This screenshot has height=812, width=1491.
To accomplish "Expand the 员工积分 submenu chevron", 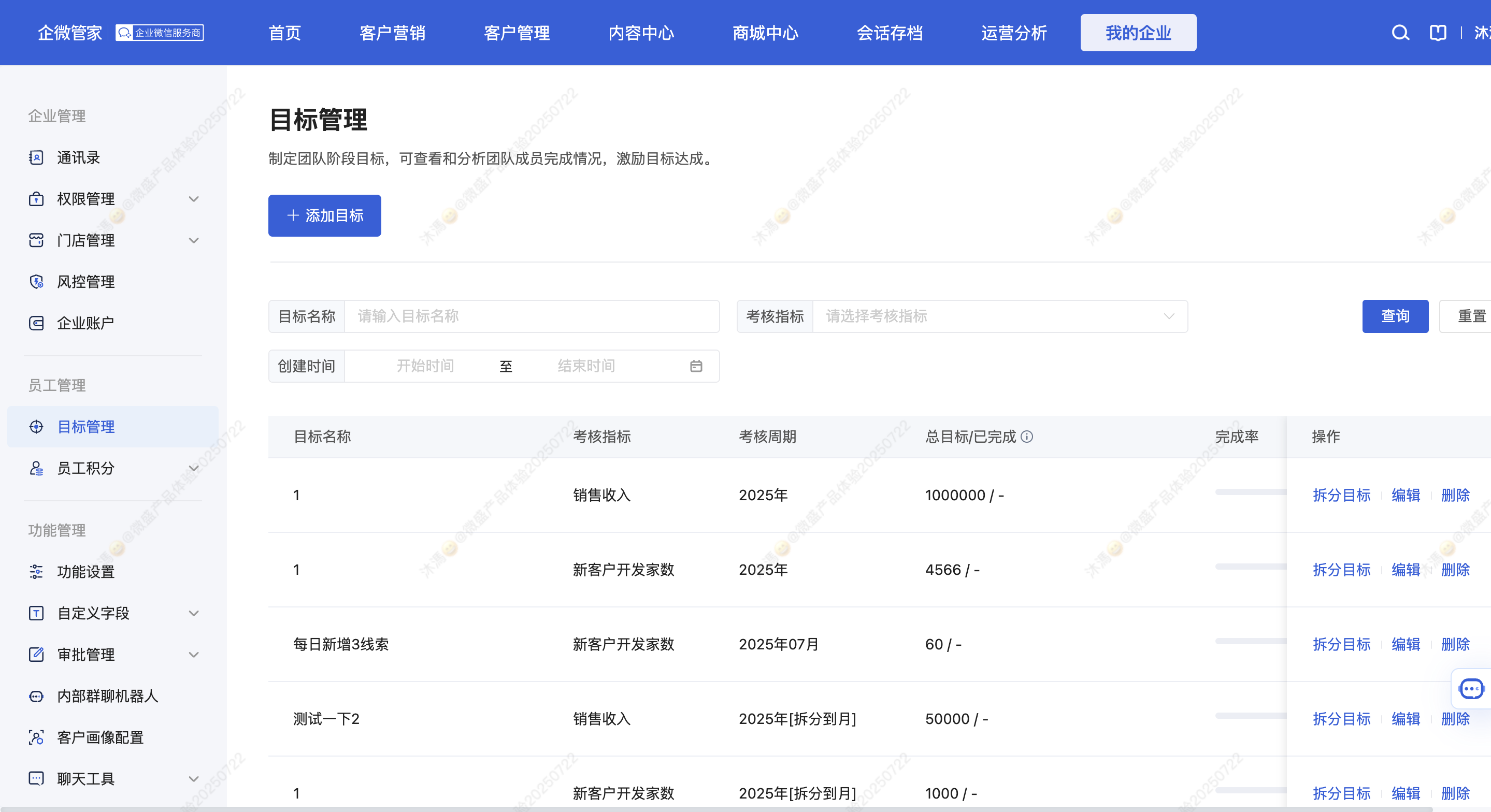I will coord(194,468).
